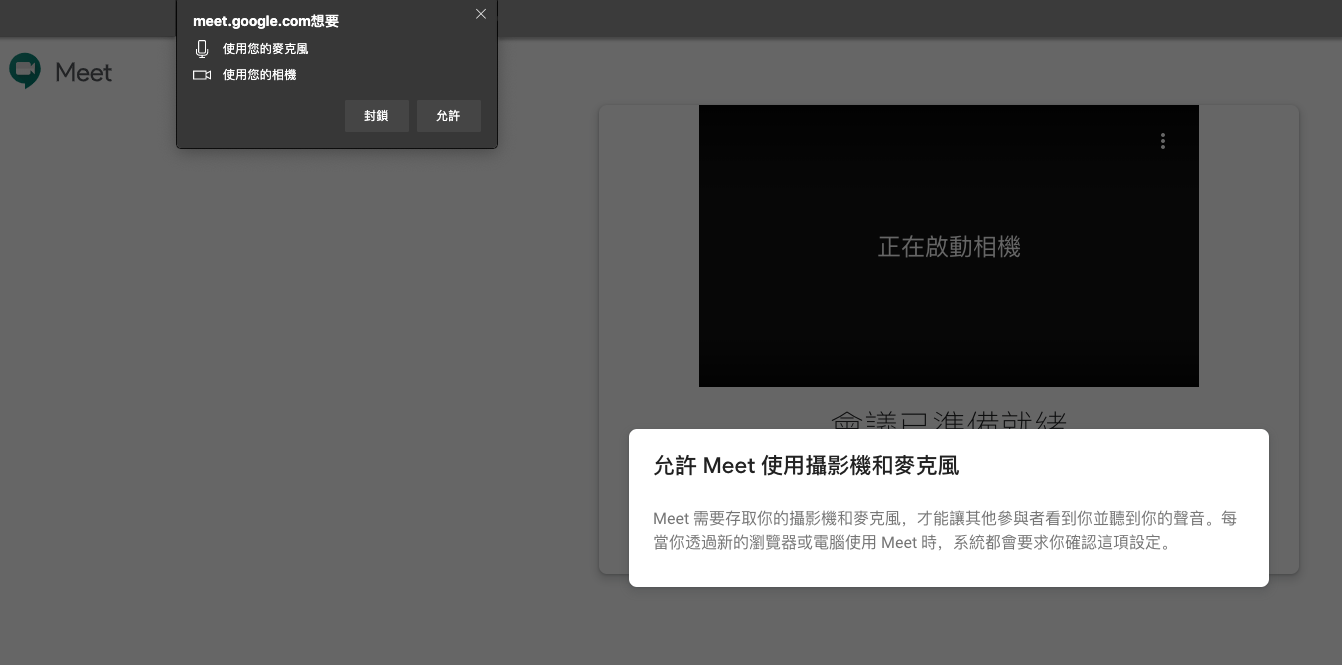Viewport: 1342px width, 665px height.
Task: Click the 使用您的麥克風 text
Action: (x=265, y=49)
